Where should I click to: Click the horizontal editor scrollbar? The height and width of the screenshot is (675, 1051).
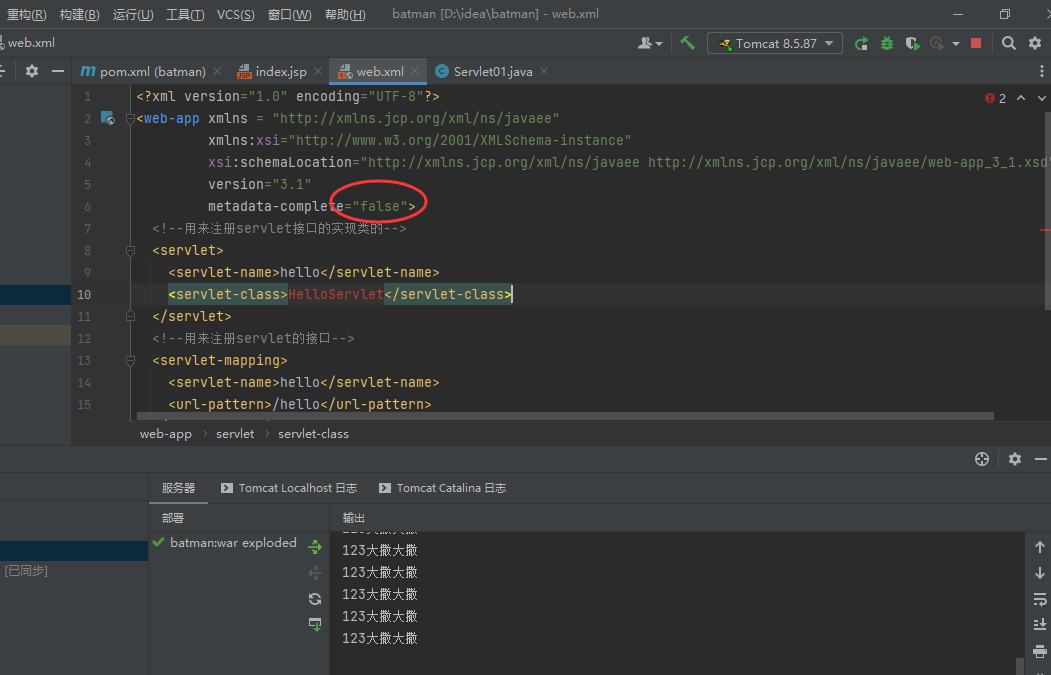coord(565,416)
